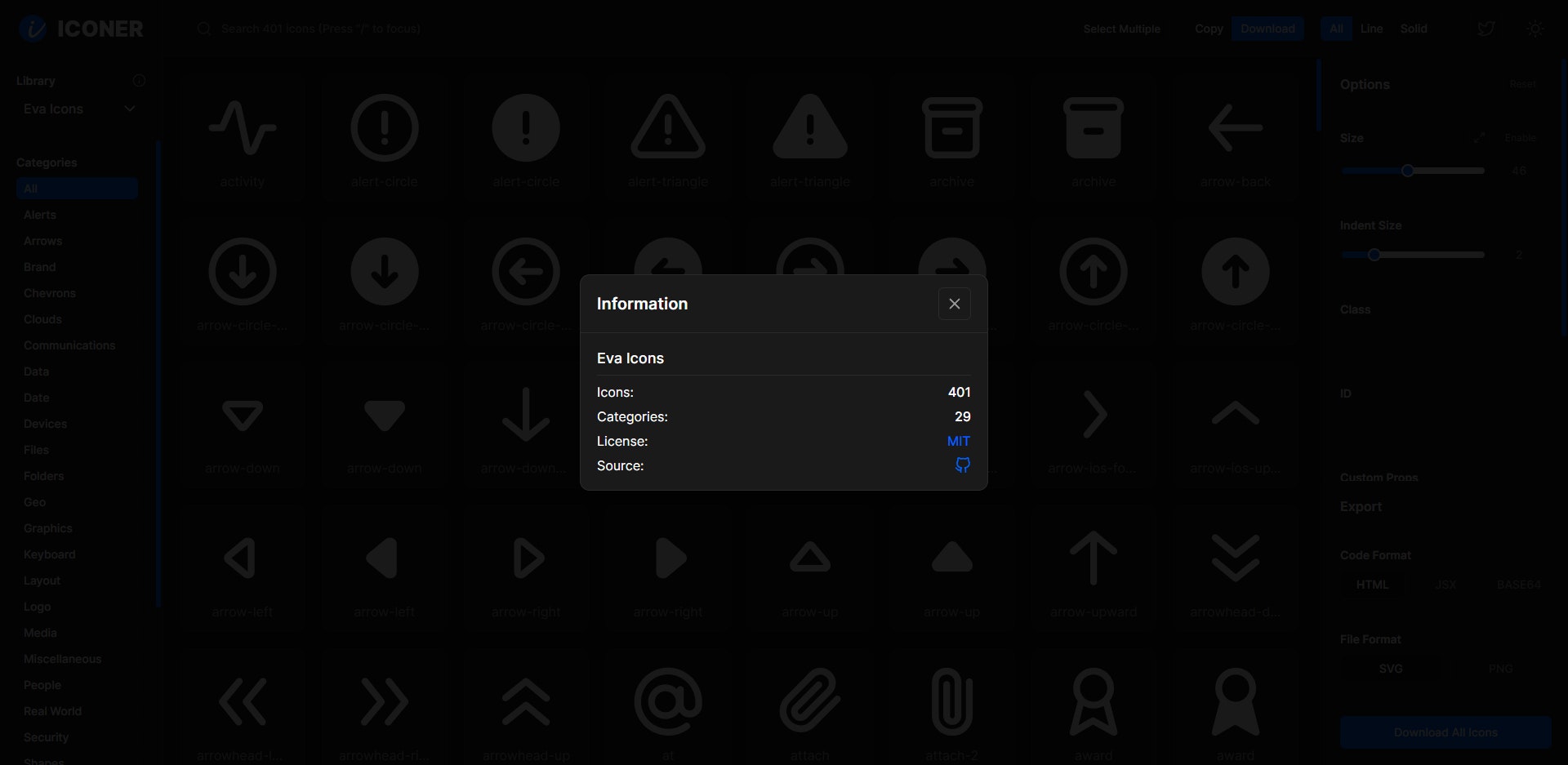Expand the Eva Icons library dropdown

coord(79,109)
